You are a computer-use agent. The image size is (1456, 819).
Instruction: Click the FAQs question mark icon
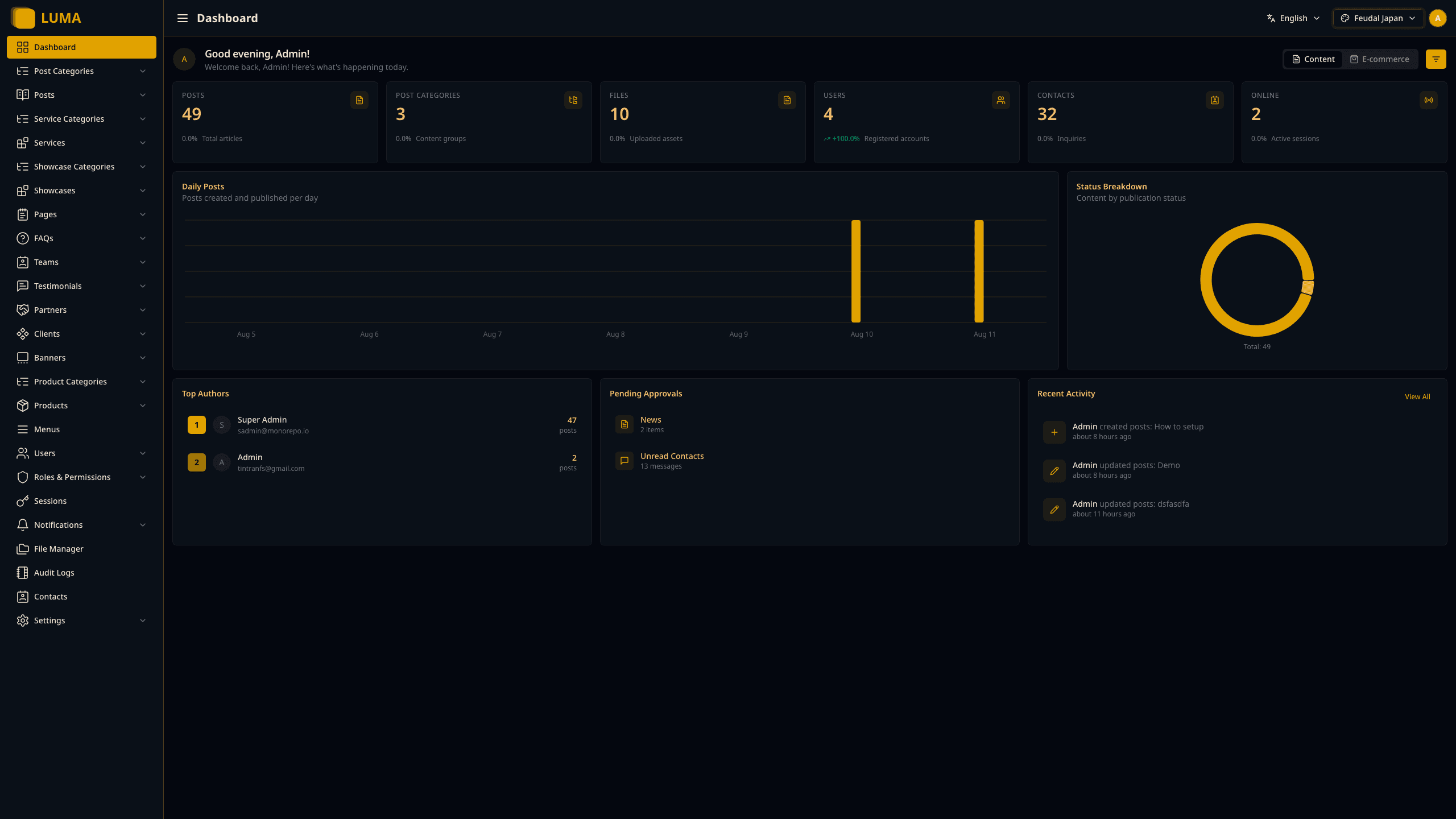tap(23, 238)
